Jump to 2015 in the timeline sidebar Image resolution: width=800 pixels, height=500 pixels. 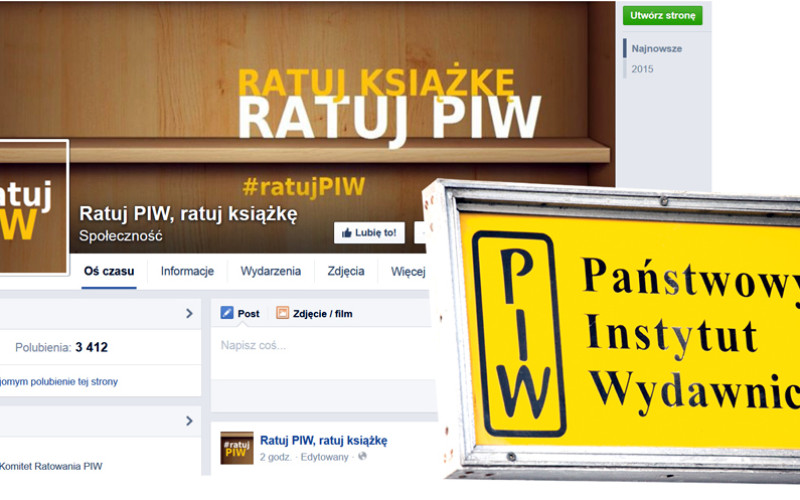[642, 69]
